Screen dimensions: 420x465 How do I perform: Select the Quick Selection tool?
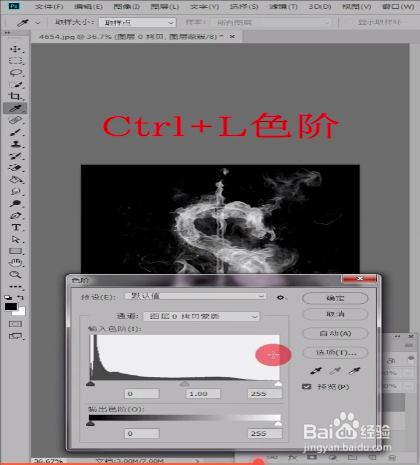[x=15, y=85]
